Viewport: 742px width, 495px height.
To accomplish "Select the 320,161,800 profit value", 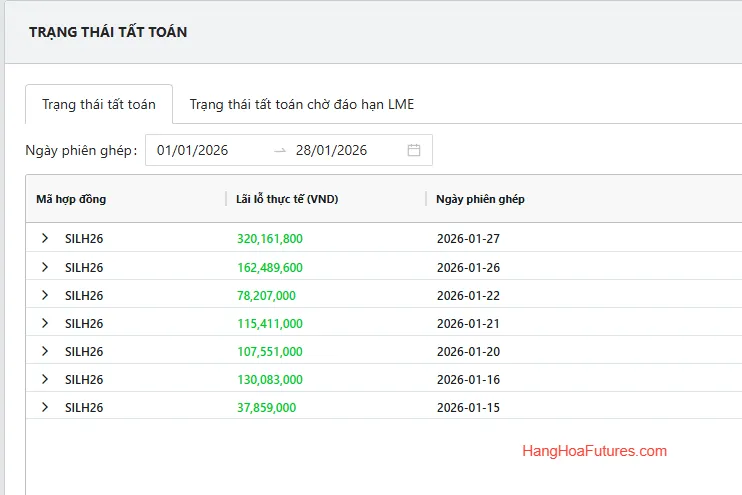I will coord(269,239).
